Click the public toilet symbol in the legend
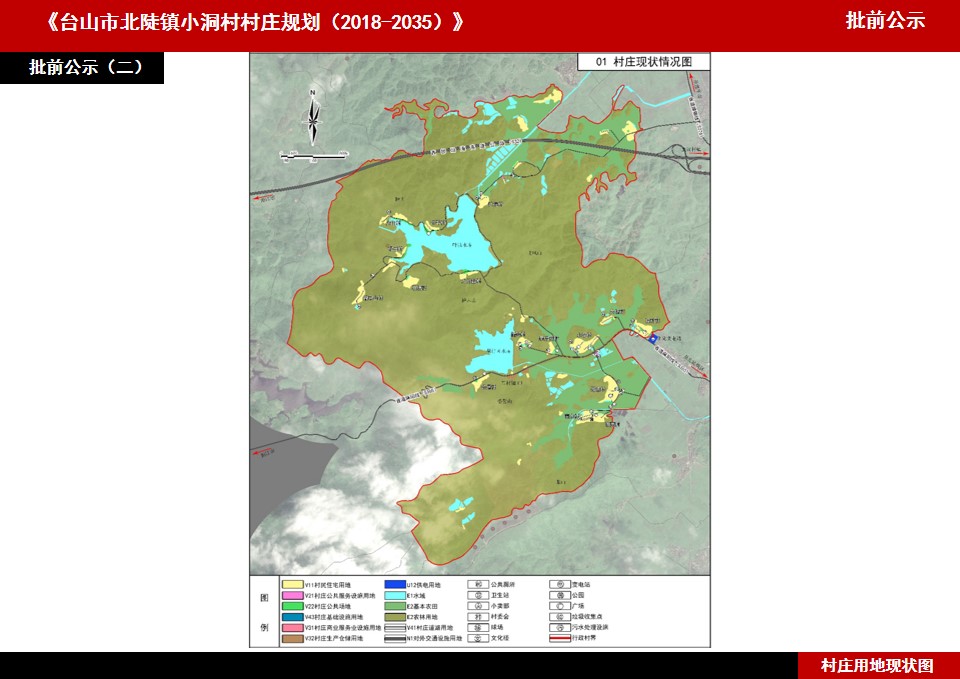The height and width of the screenshot is (679, 960). coord(479,584)
